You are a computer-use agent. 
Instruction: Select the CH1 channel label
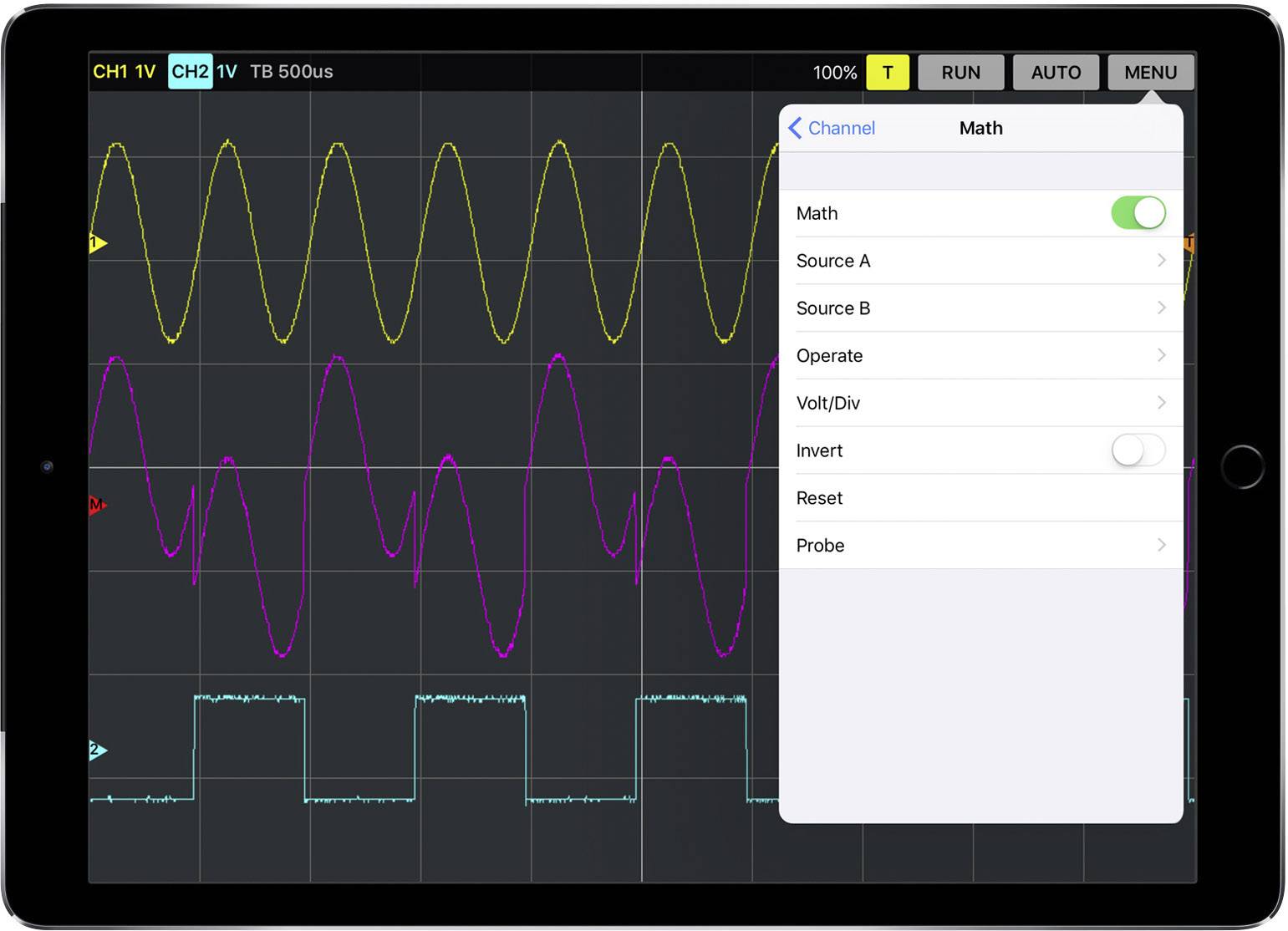pyautogui.click(x=122, y=72)
